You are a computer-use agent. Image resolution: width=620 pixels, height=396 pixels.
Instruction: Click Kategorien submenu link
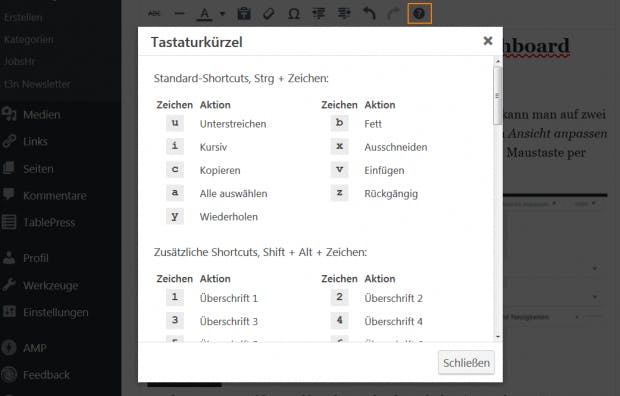(x=28, y=40)
